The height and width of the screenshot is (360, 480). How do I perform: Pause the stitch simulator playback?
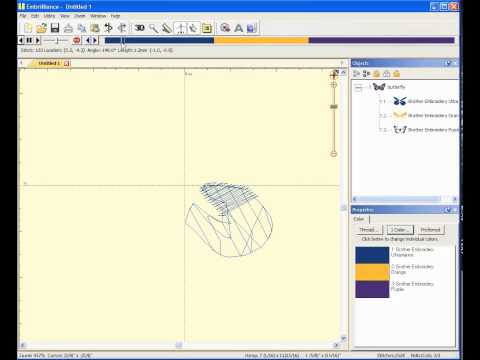tap(29, 40)
